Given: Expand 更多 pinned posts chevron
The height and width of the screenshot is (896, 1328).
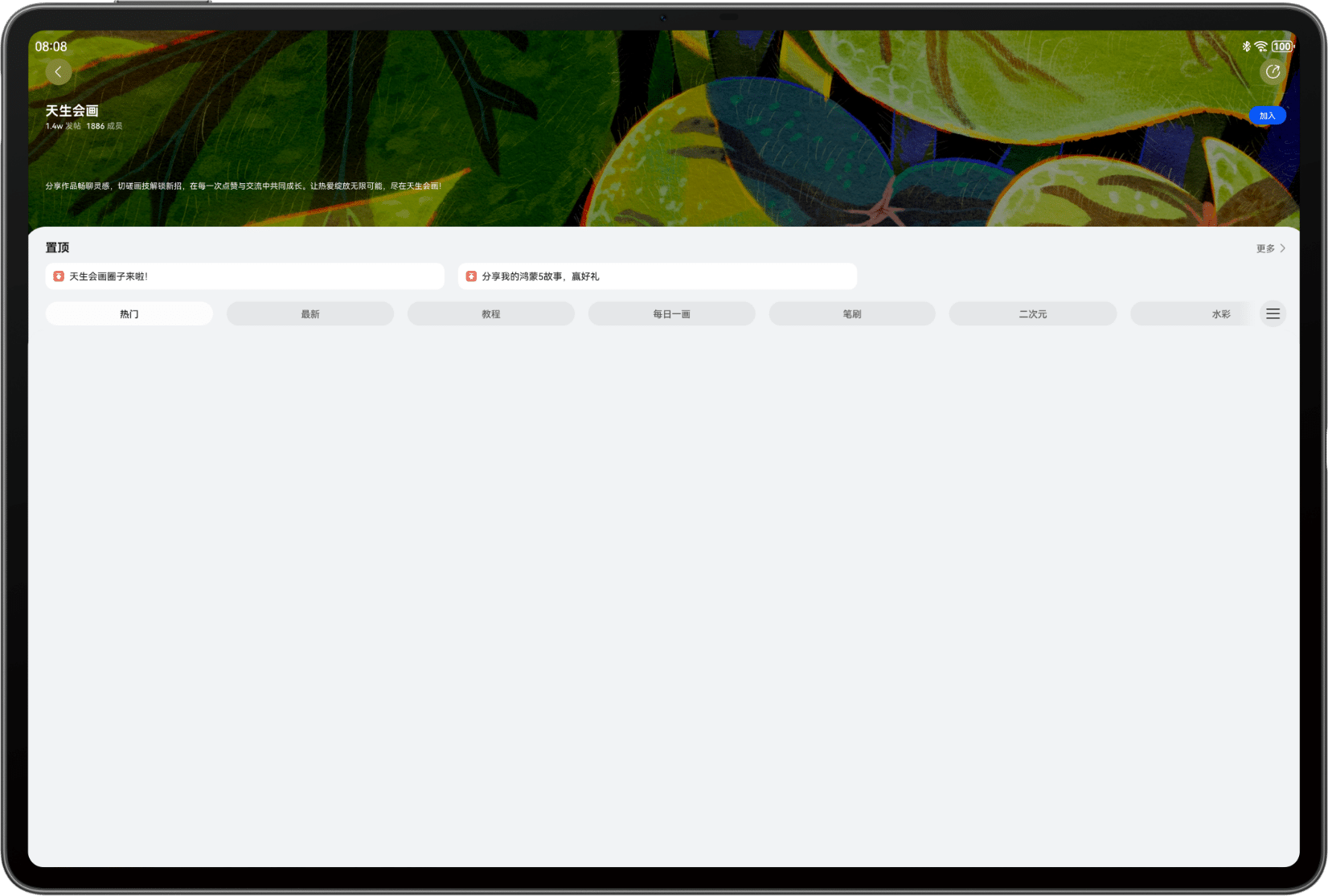Looking at the screenshot, I should (x=1282, y=248).
